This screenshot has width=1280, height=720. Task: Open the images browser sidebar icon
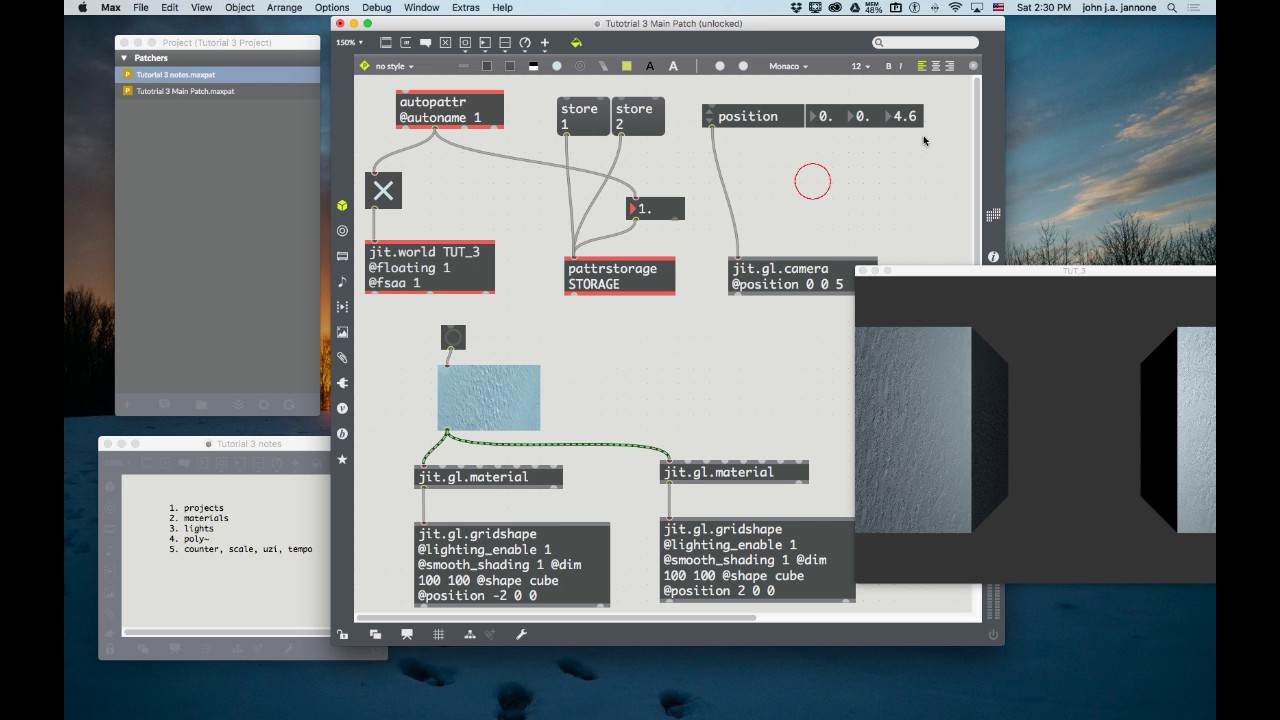click(342, 332)
